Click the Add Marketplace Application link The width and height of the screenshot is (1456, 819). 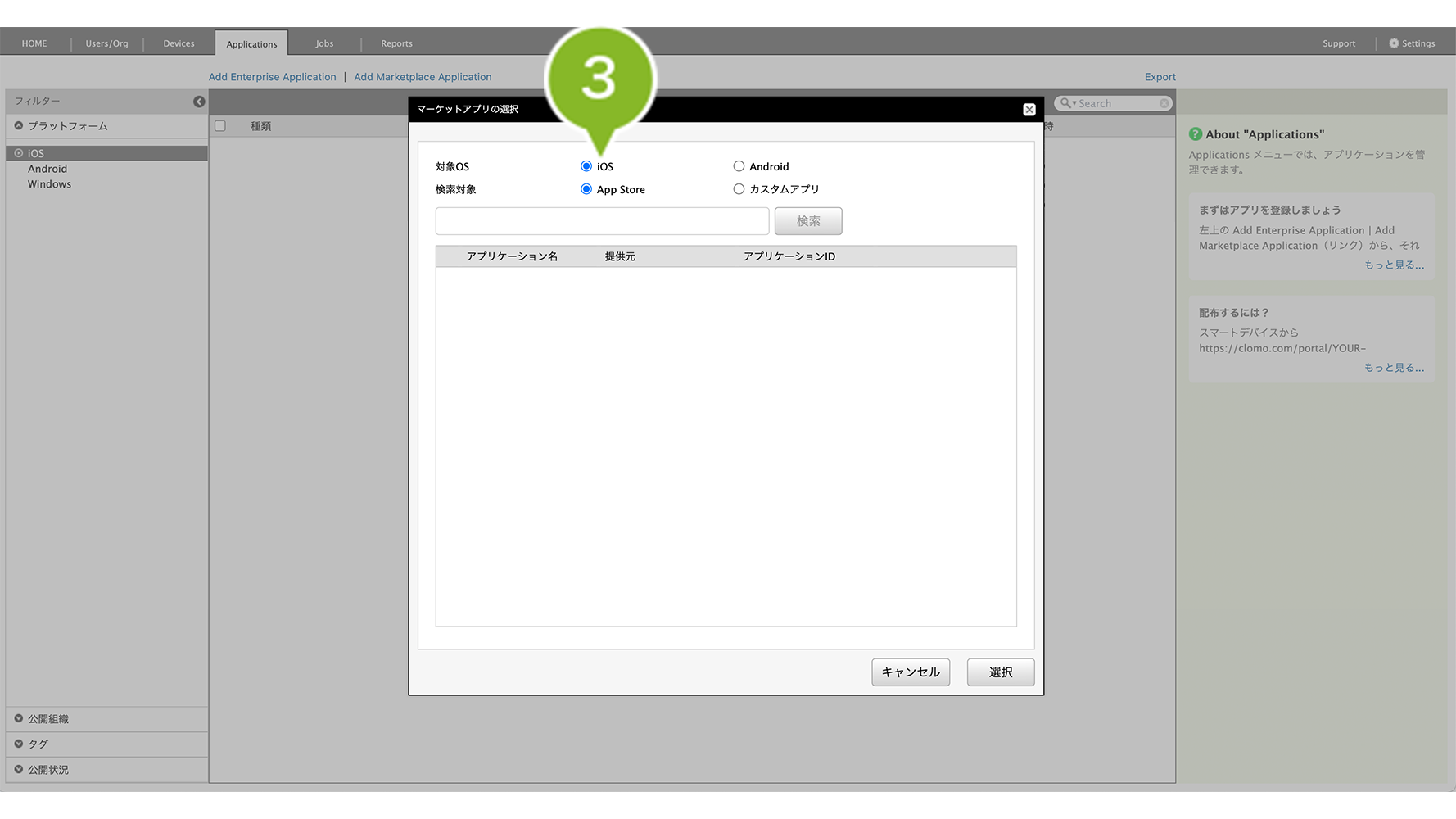pos(423,77)
